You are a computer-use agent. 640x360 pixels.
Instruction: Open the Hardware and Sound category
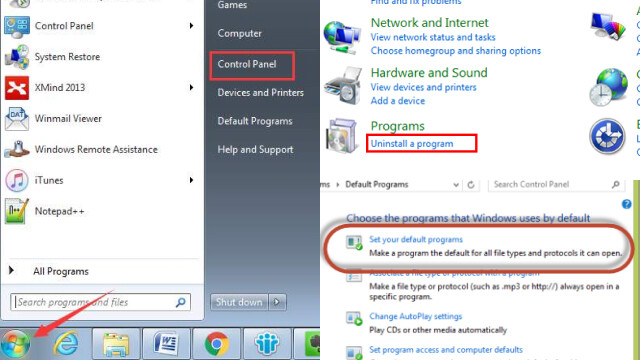429,73
